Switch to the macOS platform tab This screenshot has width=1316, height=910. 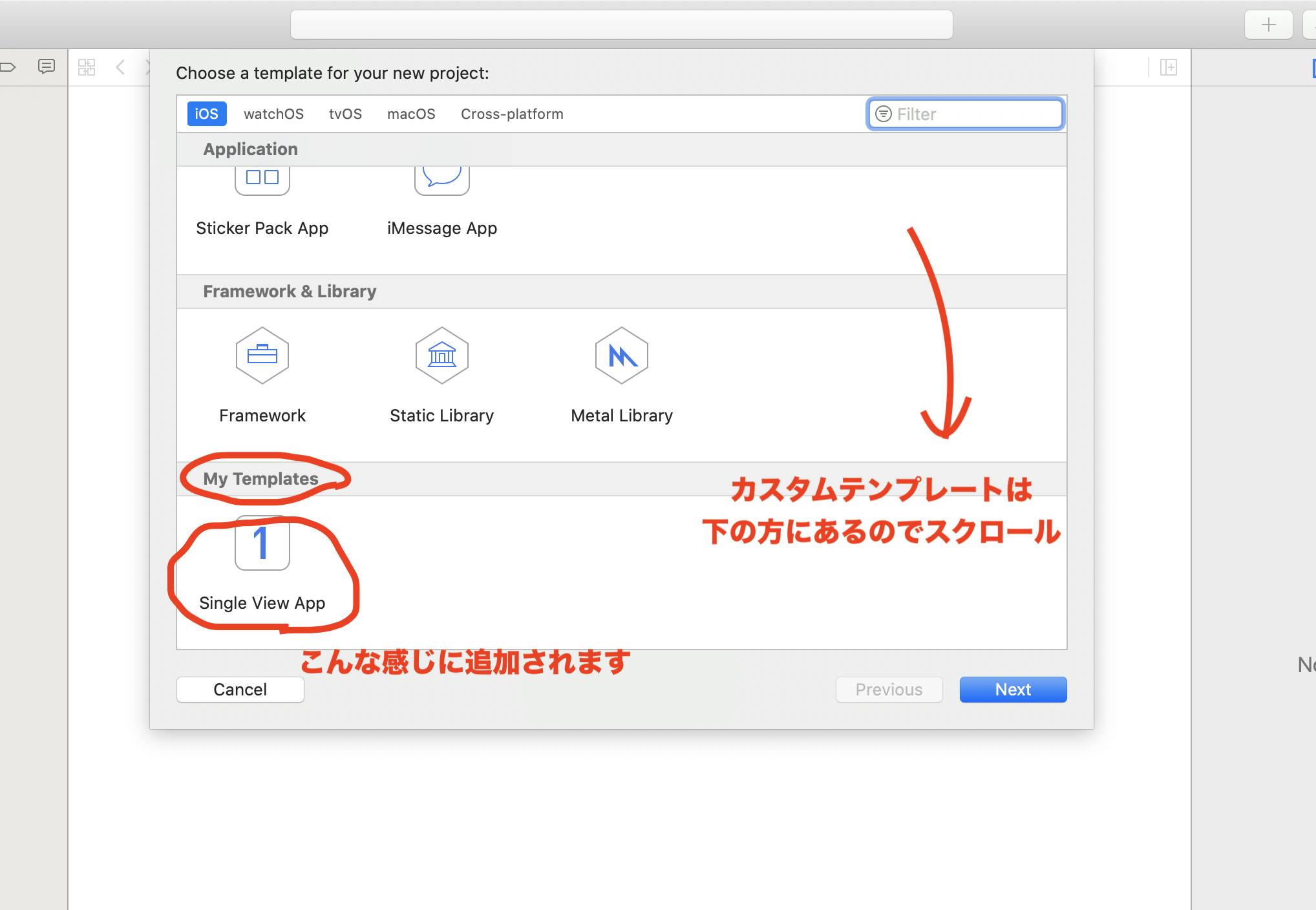click(x=411, y=114)
